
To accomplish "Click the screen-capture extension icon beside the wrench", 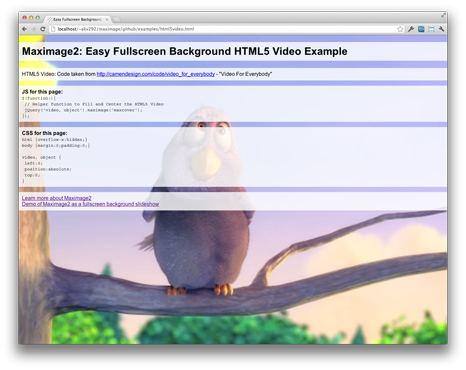I will coord(431,29).
